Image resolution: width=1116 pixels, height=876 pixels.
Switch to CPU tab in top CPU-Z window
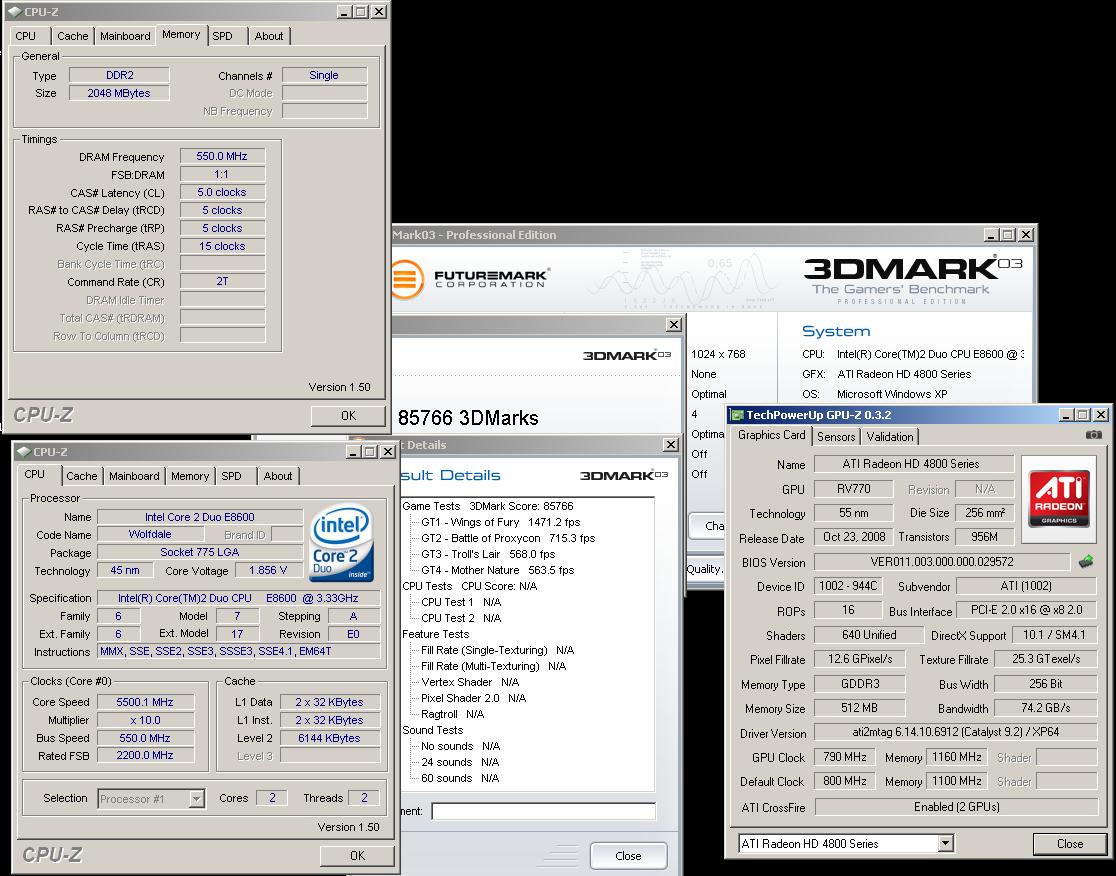tap(26, 36)
